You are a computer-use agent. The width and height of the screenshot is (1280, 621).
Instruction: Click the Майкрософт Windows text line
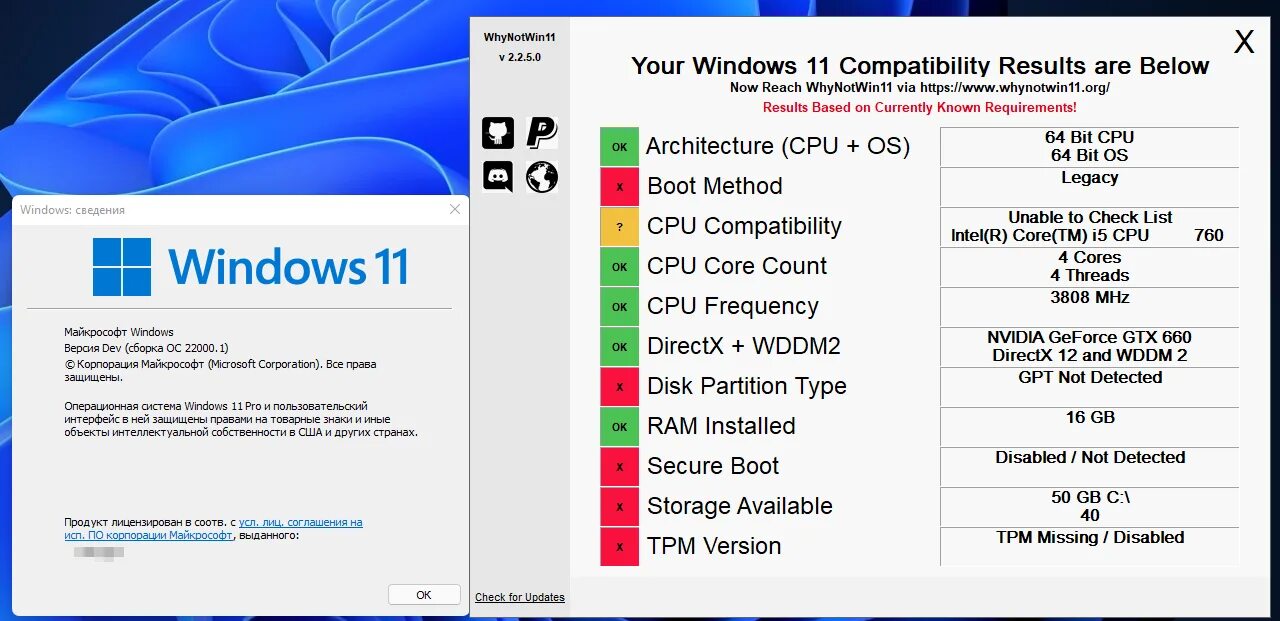119,332
